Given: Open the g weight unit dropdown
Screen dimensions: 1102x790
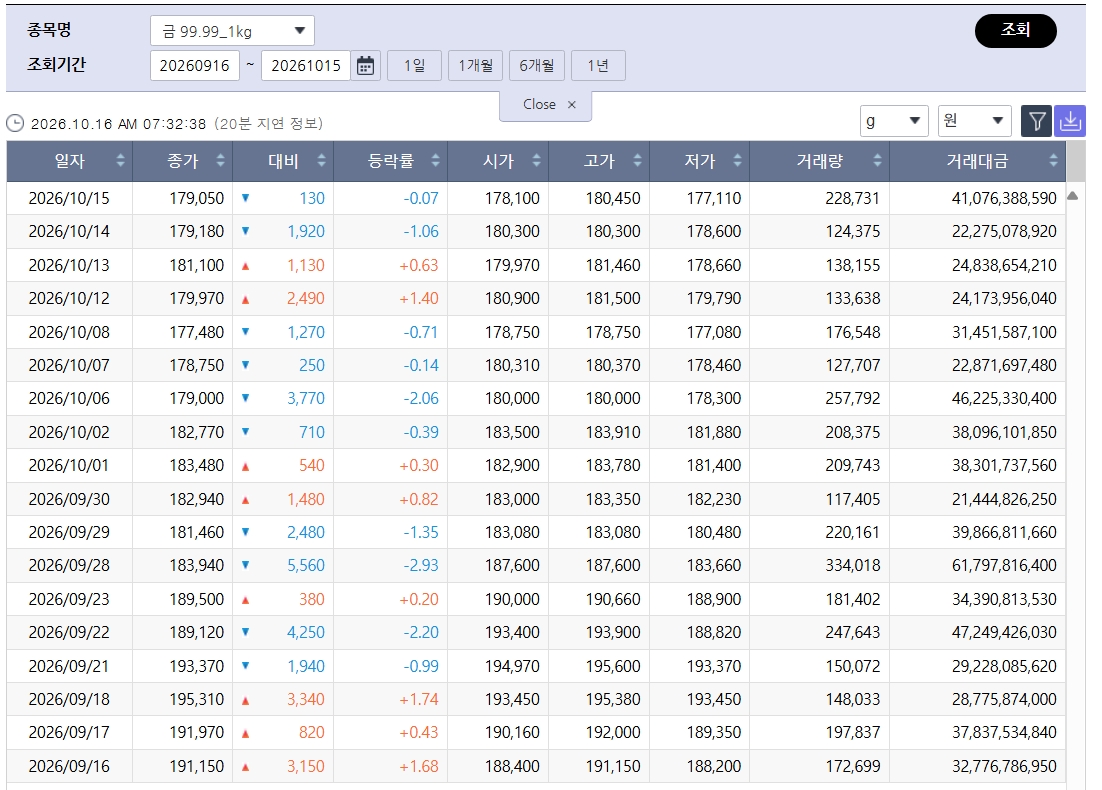Looking at the screenshot, I should click(894, 121).
